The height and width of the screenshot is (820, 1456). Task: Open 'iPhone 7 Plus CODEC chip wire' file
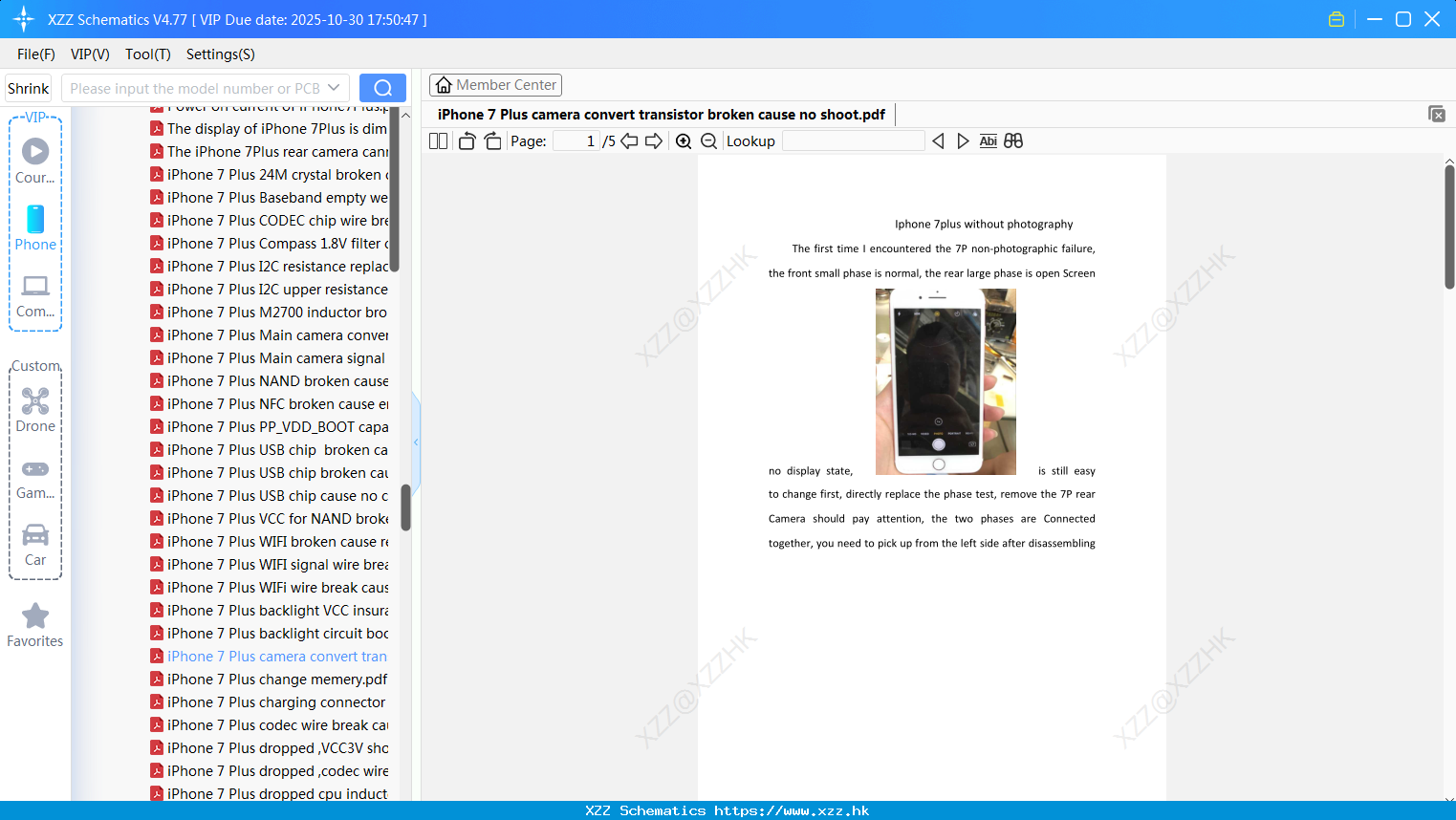click(x=270, y=221)
